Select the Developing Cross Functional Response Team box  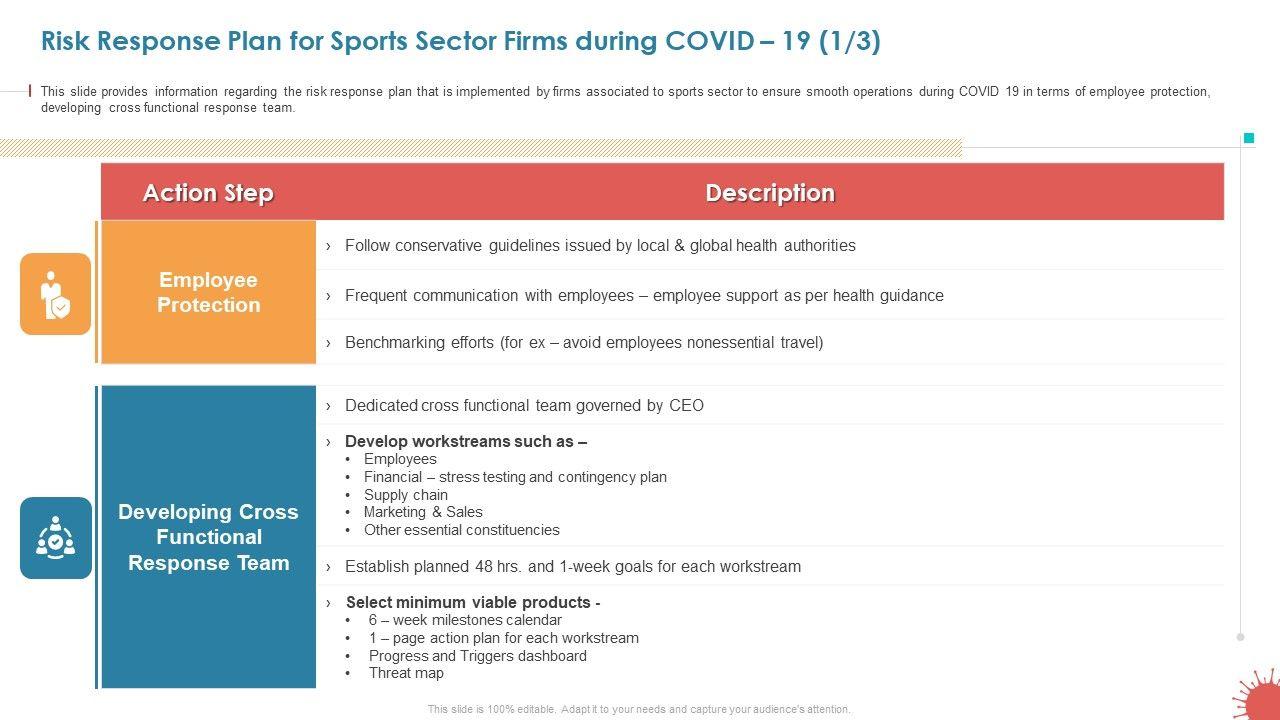[x=208, y=537]
